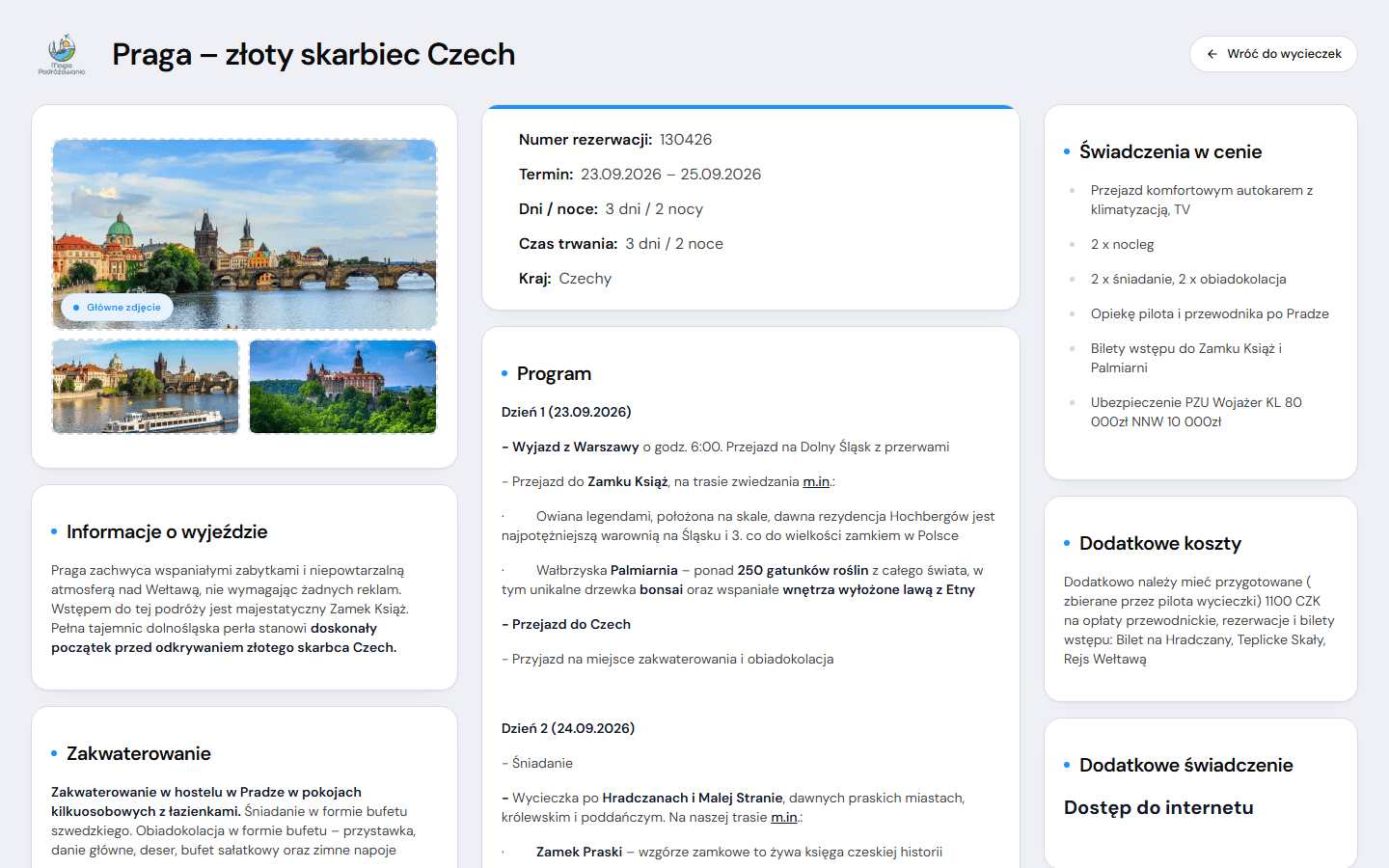1389x868 pixels.
Task: Click 'Bilety wstępu do Zamku Książ' item
Action: [x=1186, y=358]
